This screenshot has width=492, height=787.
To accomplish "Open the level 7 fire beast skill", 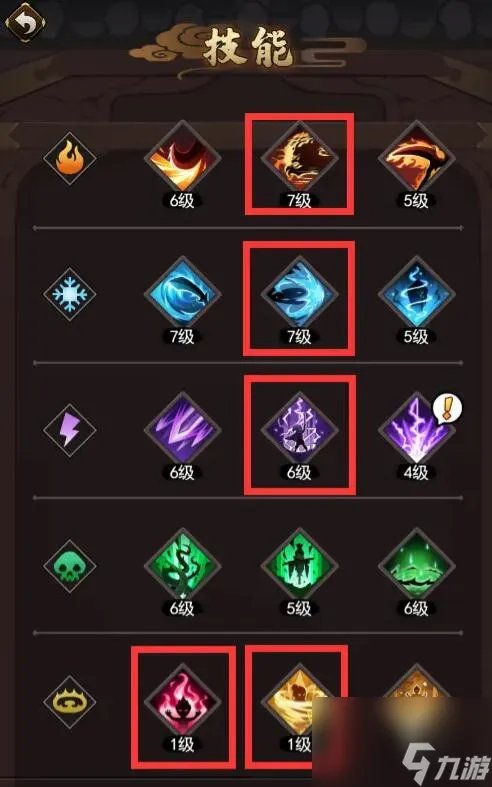I will [299, 160].
